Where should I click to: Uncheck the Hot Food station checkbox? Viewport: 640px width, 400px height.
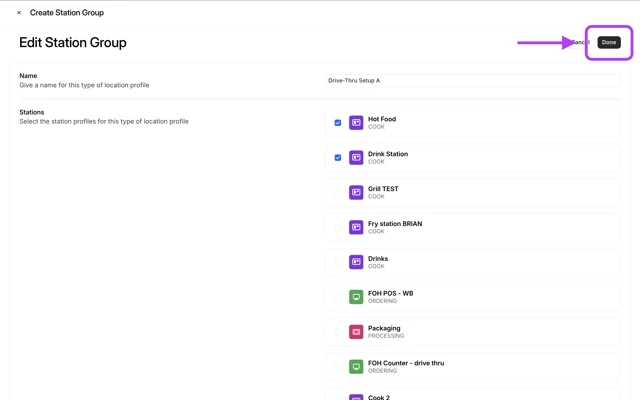point(338,123)
